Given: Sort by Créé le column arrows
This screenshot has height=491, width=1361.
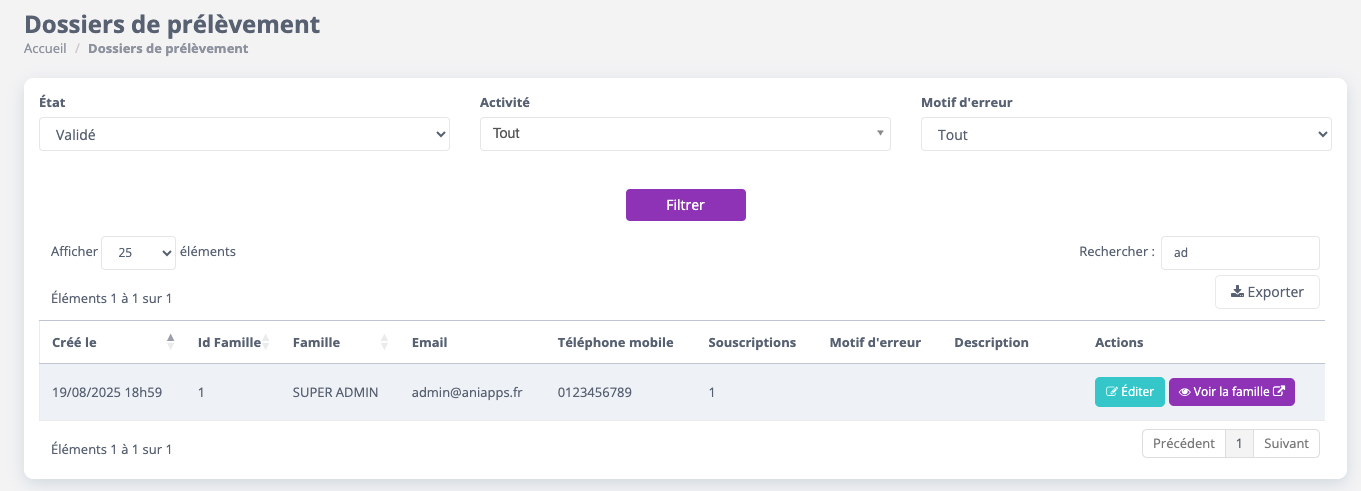Looking at the screenshot, I should click(170, 342).
